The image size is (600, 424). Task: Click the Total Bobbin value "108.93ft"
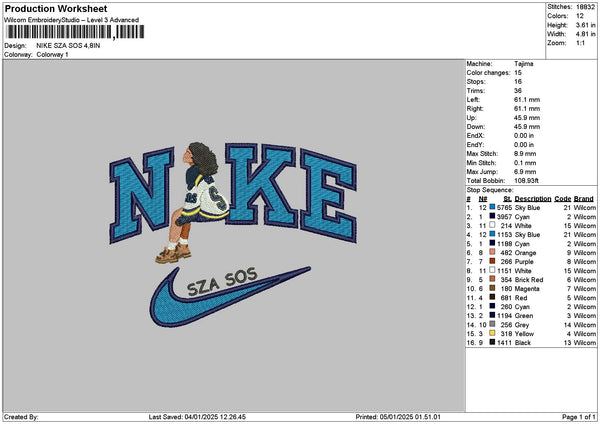click(526, 181)
